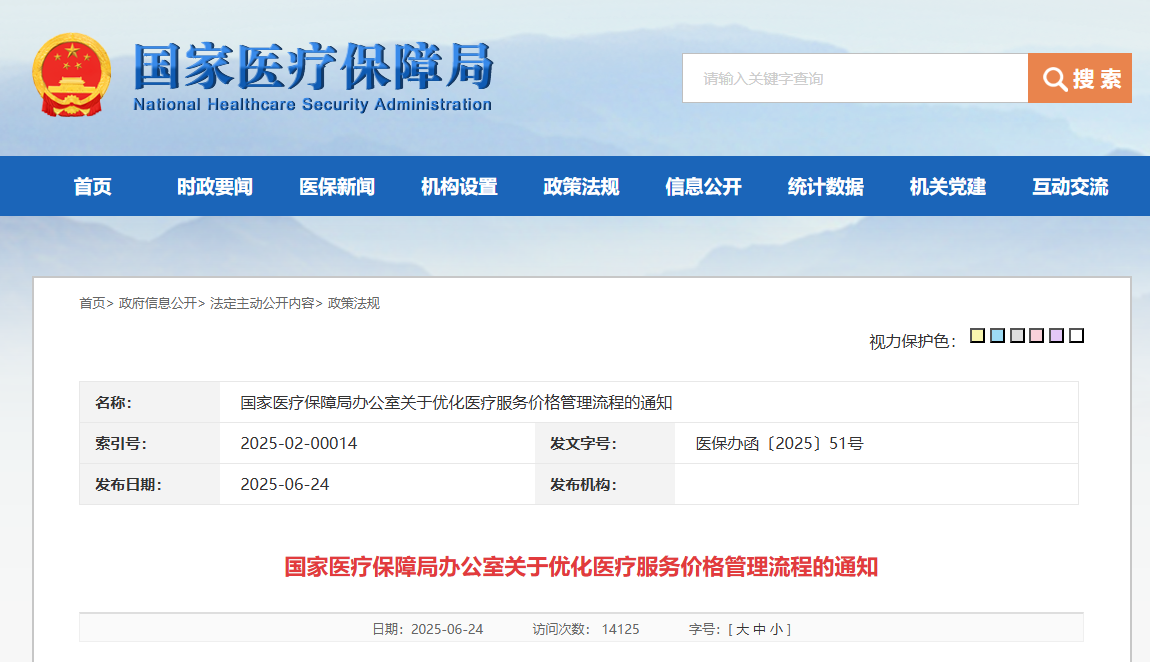Click the National Healthcare Security Administration English subtitle
The width and height of the screenshot is (1150, 662).
[x=312, y=105]
